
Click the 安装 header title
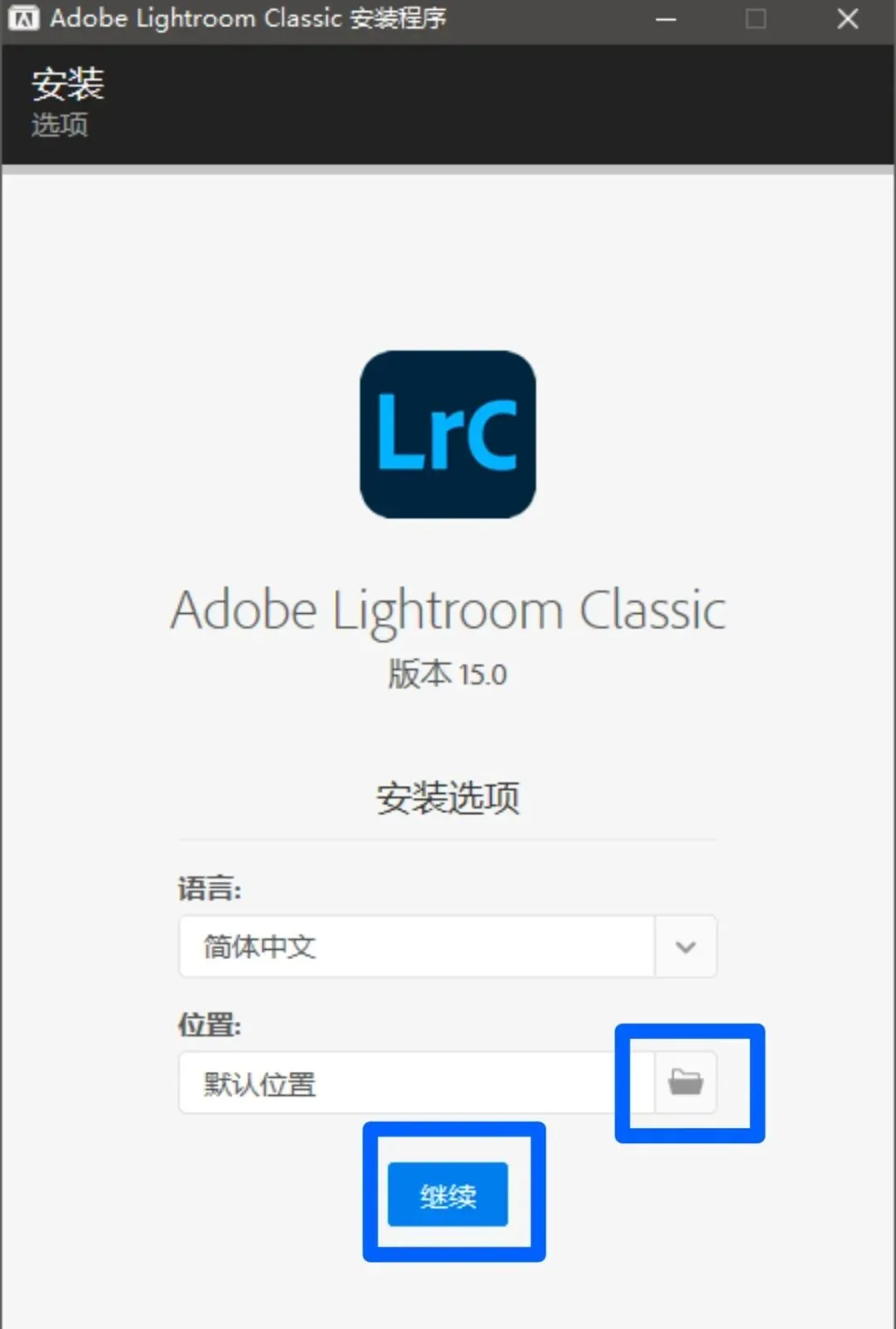click(x=68, y=84)
